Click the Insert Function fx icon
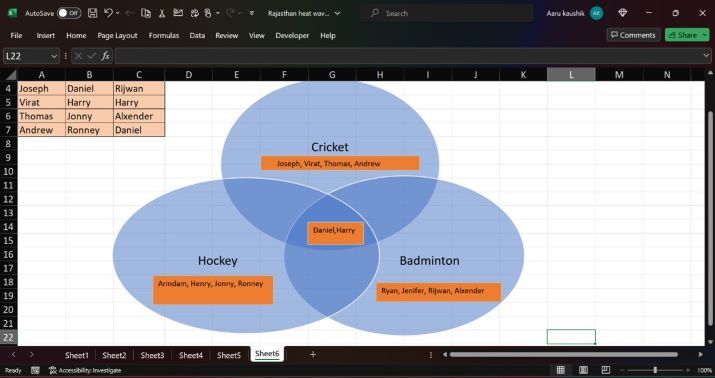The image size is (715, 378). [105, 56]
